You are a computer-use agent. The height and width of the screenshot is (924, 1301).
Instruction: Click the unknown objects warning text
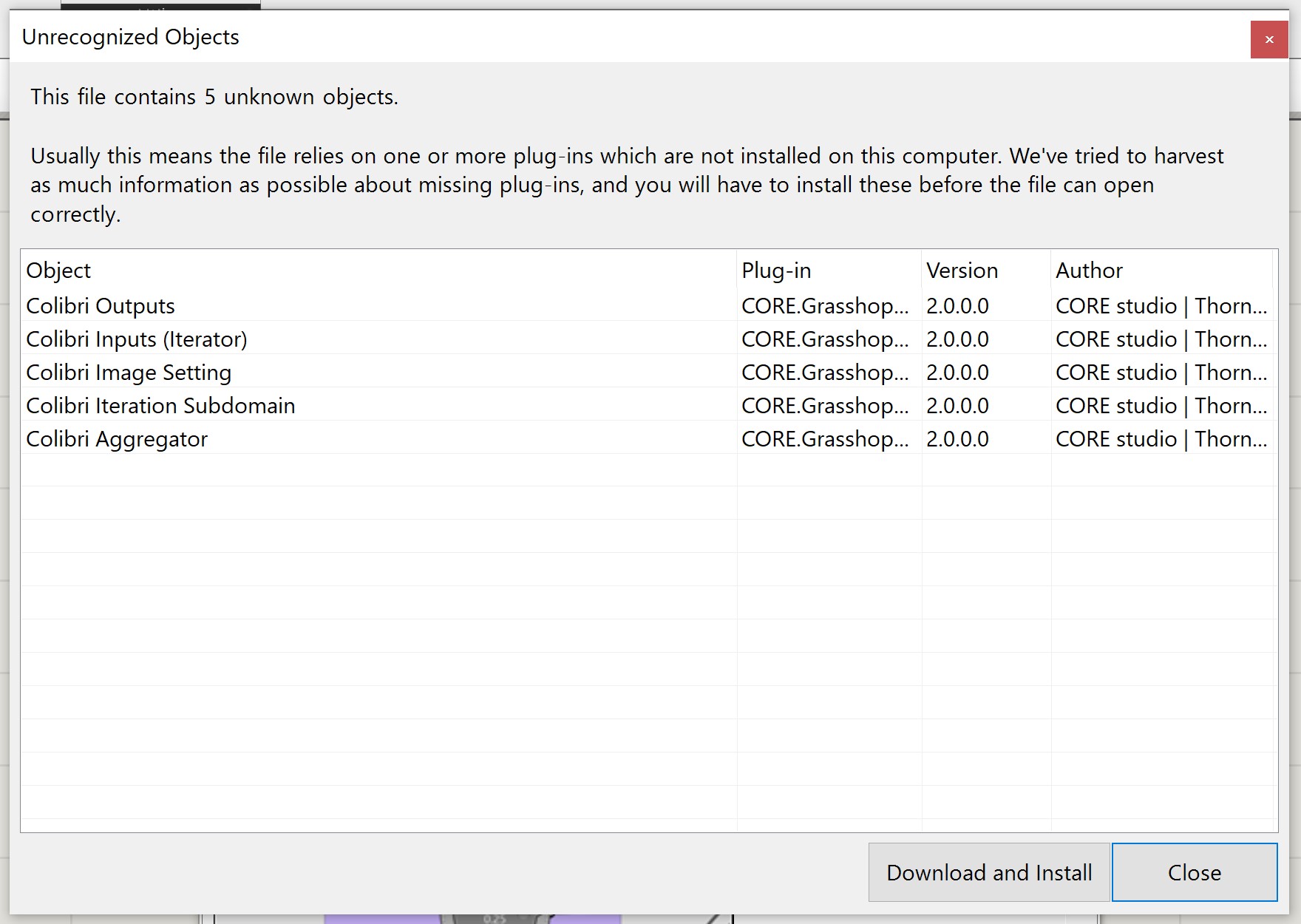point(214,96)
